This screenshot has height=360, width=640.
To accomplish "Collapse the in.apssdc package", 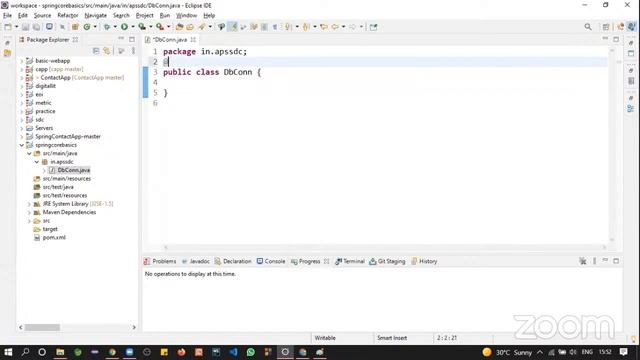I will 37,162.
